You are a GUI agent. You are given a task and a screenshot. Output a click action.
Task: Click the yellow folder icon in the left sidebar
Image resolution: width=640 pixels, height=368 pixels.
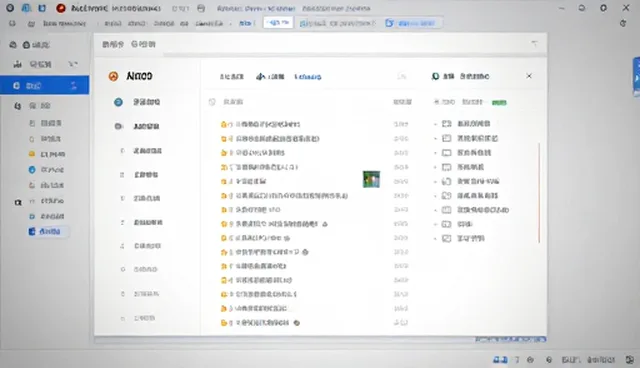31,154
